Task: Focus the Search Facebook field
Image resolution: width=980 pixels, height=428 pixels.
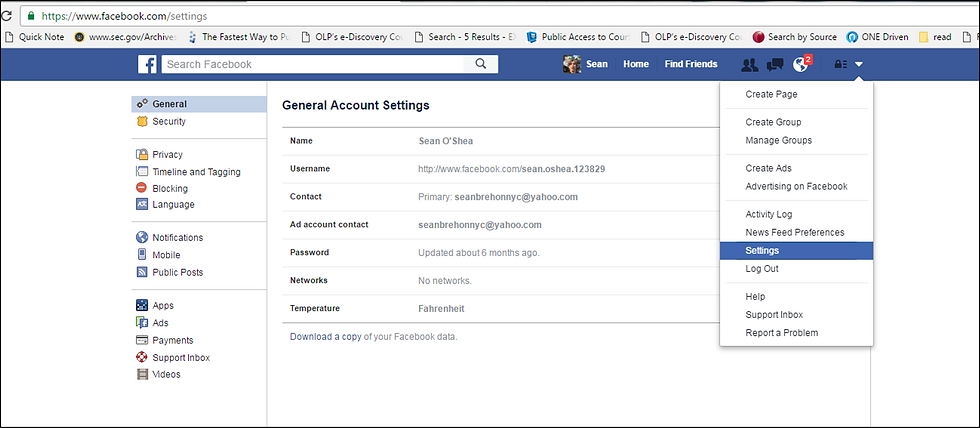Action: click(312, 64)
